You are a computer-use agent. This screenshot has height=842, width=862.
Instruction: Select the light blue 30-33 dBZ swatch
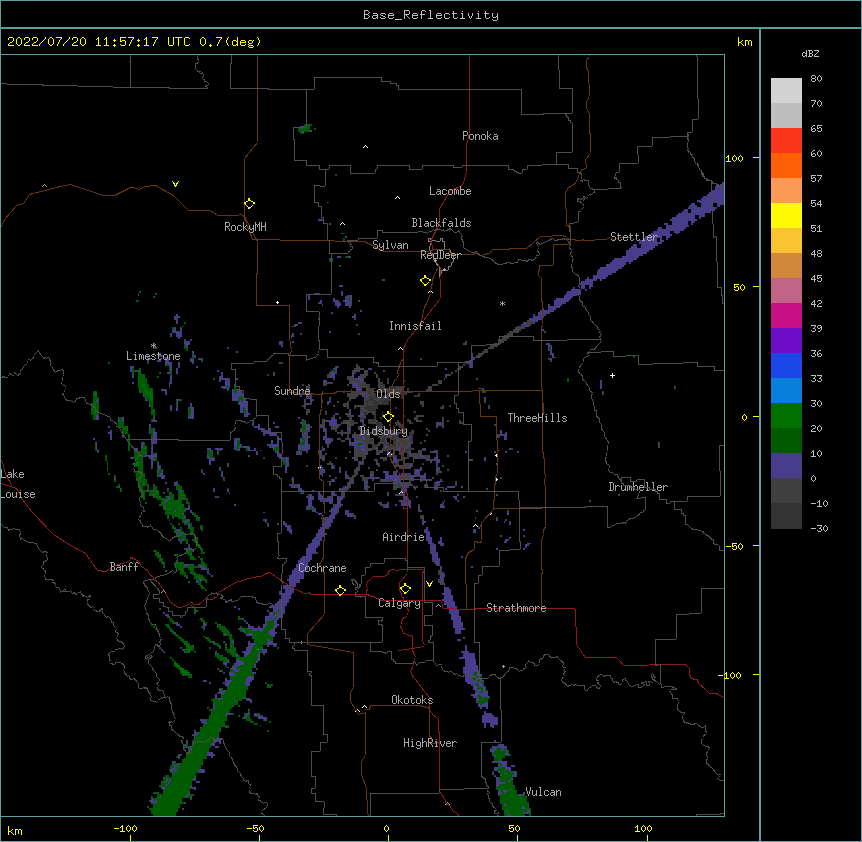coord(786,391)
